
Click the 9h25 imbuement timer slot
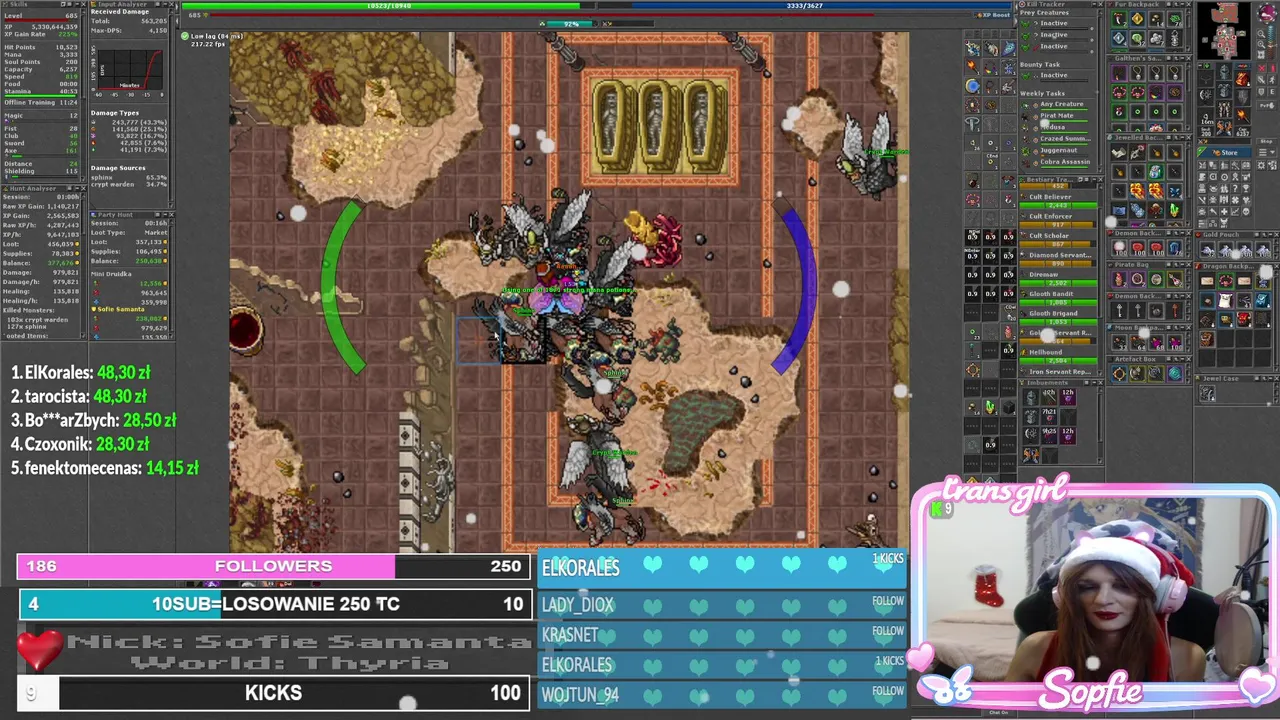[1049, 436]
